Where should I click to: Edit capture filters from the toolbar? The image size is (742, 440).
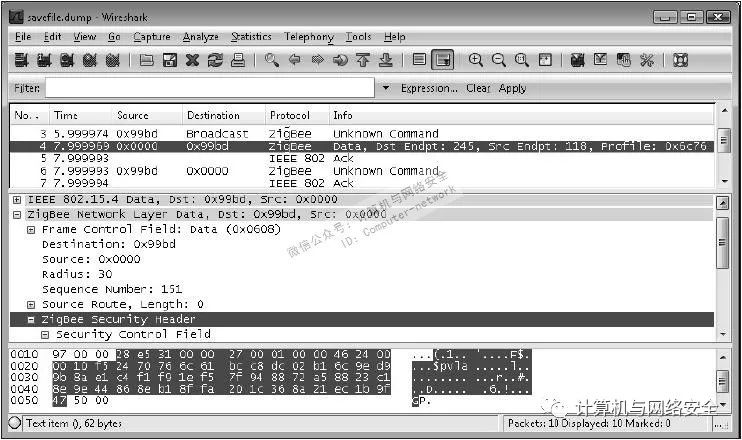[577, 60]
